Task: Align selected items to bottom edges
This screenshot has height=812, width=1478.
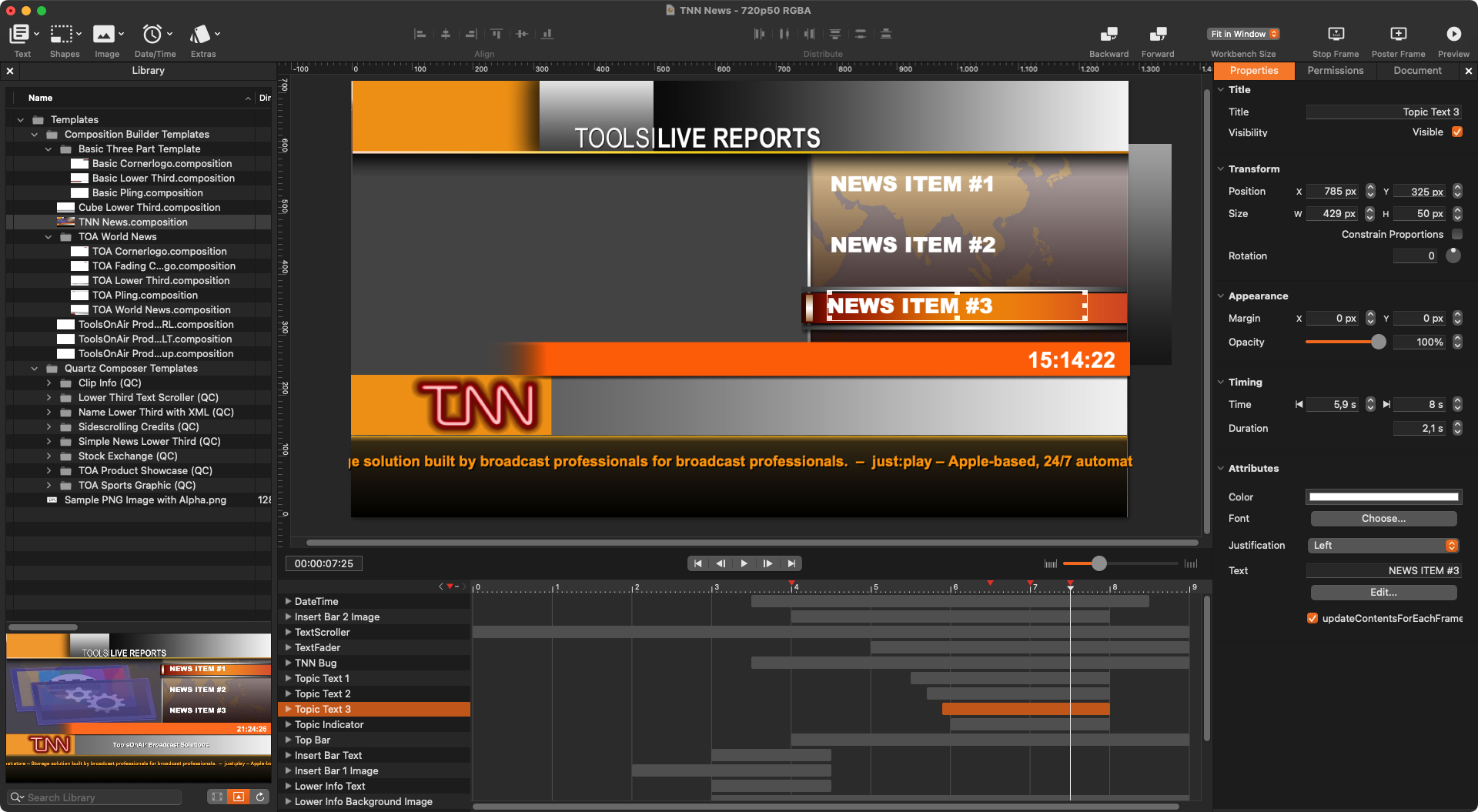Action: click(547, 34)
